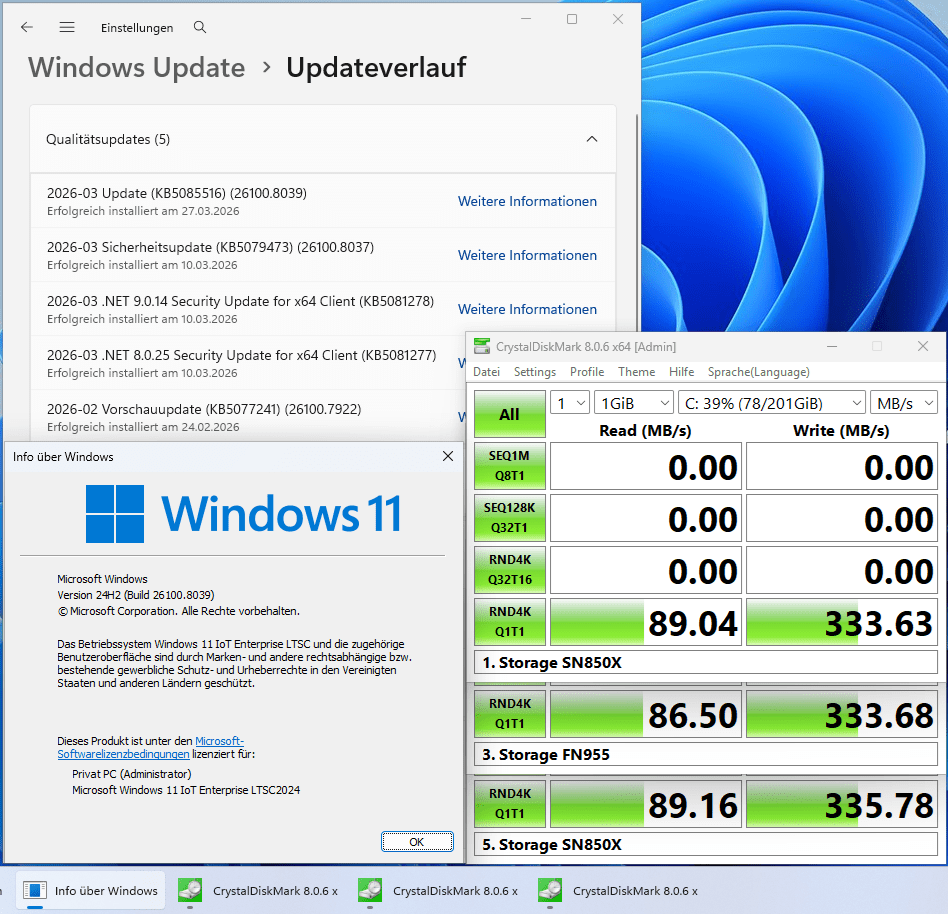948x914 pixels.
Task: Click the Settings window vertical scrollbar
Action: coord(637,224)
